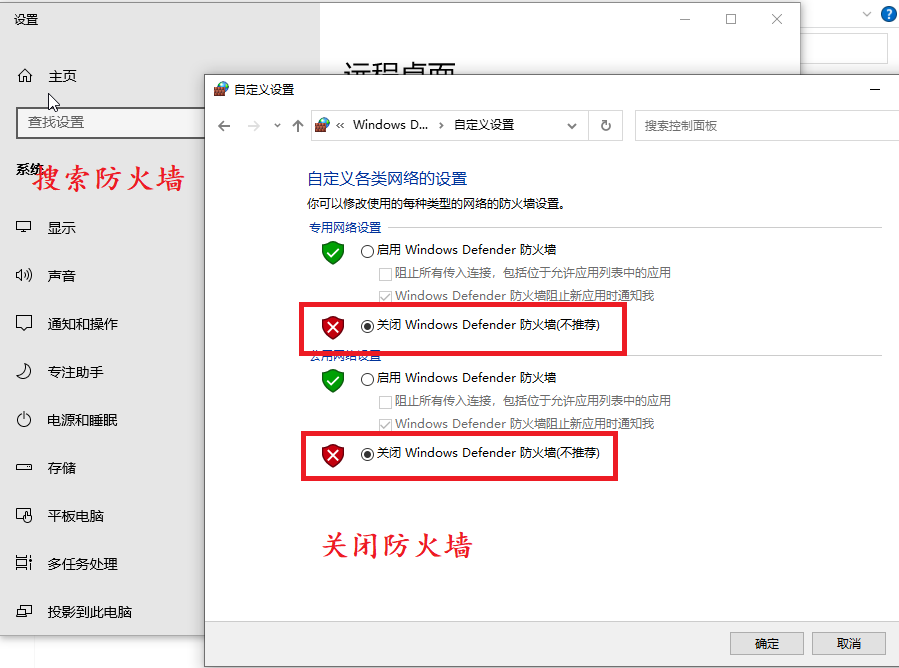The image size is (899, 668).
Task: Select 关闭 firewall for public network
Action: [367, 454]
